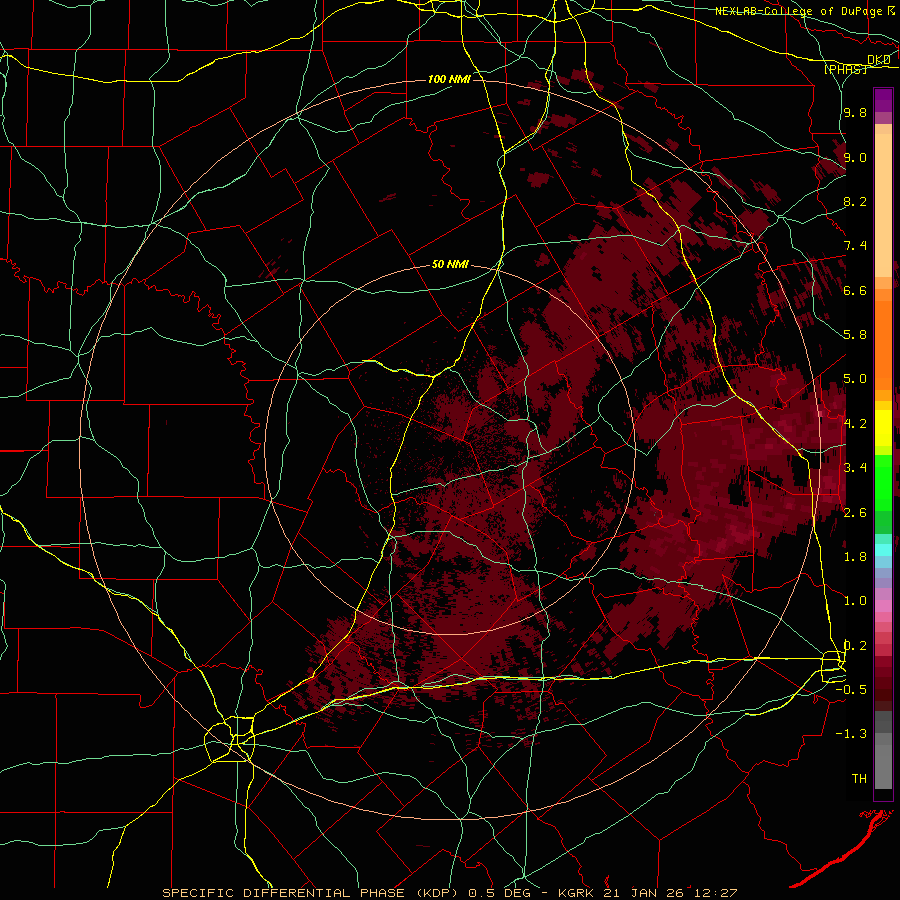Click the 3.4 value on color scale
900x900 pixels.
pyautogui.click(x=855, y=468)
